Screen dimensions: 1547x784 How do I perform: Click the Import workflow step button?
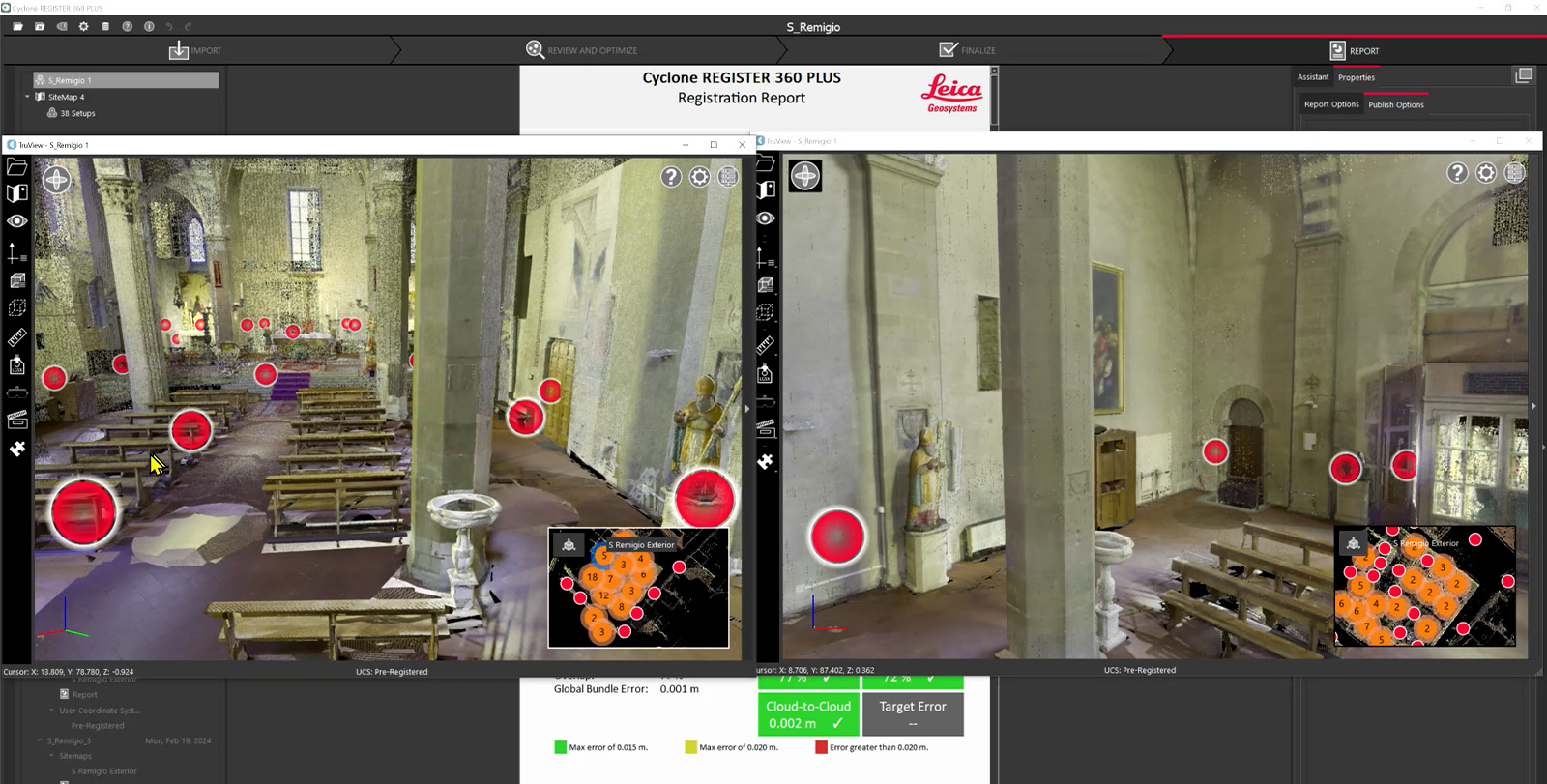tap(195, 50)
